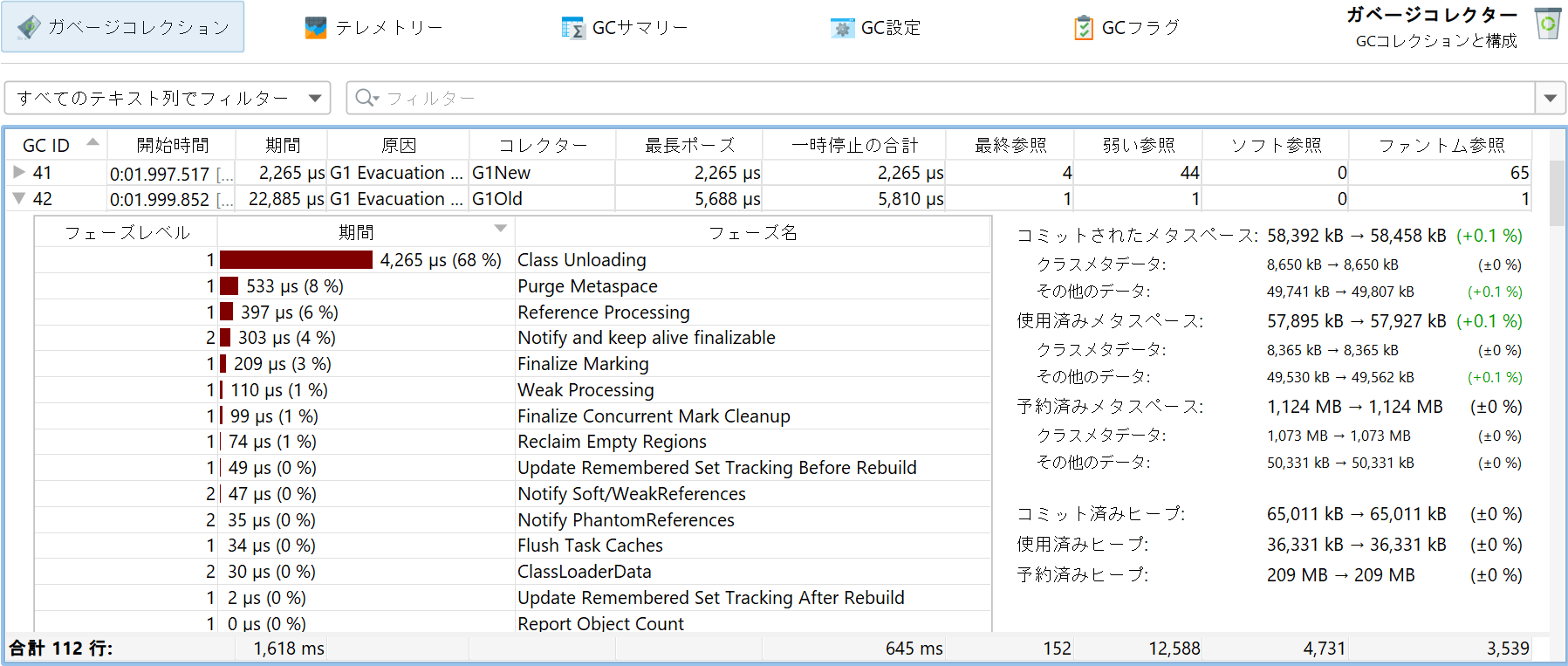
Task: Open the ガベージコレクション tab
Action: tap(123, 27)
